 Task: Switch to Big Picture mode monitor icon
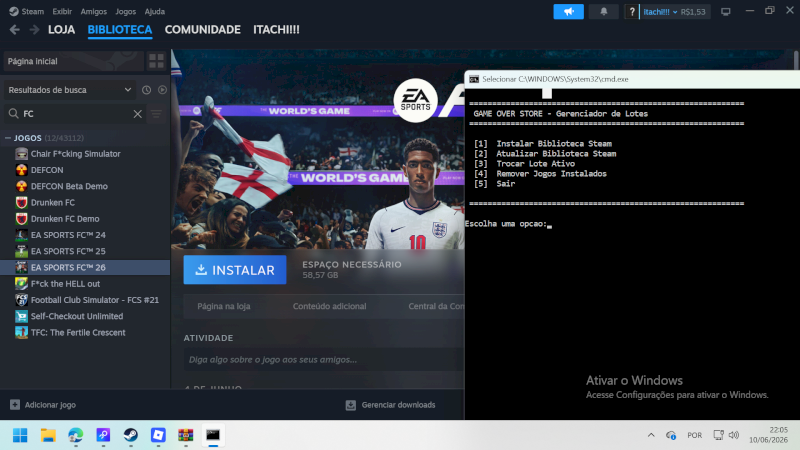pos(726,12)
